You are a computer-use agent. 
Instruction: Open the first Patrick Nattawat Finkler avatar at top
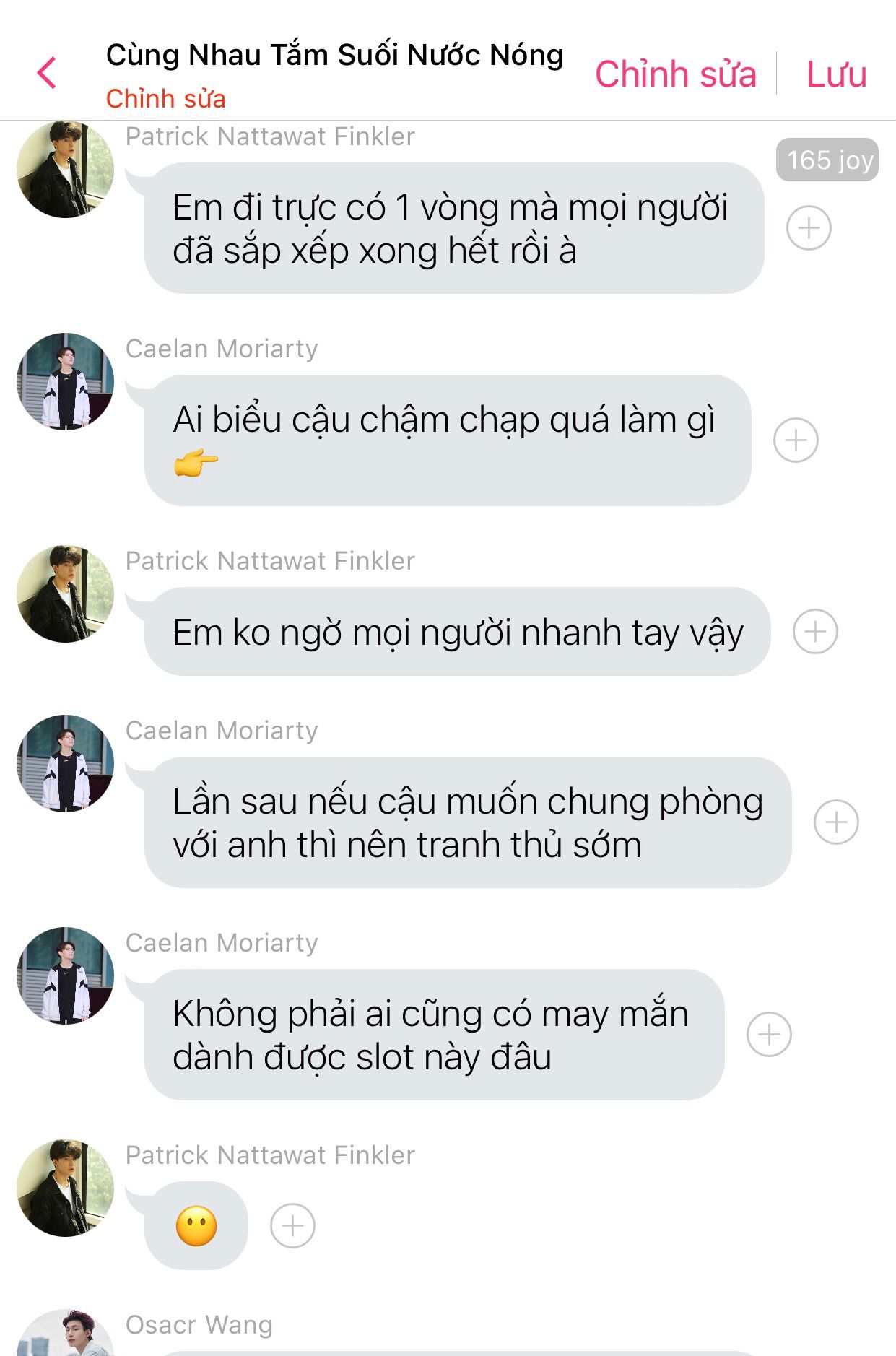(x=65, y=169)
